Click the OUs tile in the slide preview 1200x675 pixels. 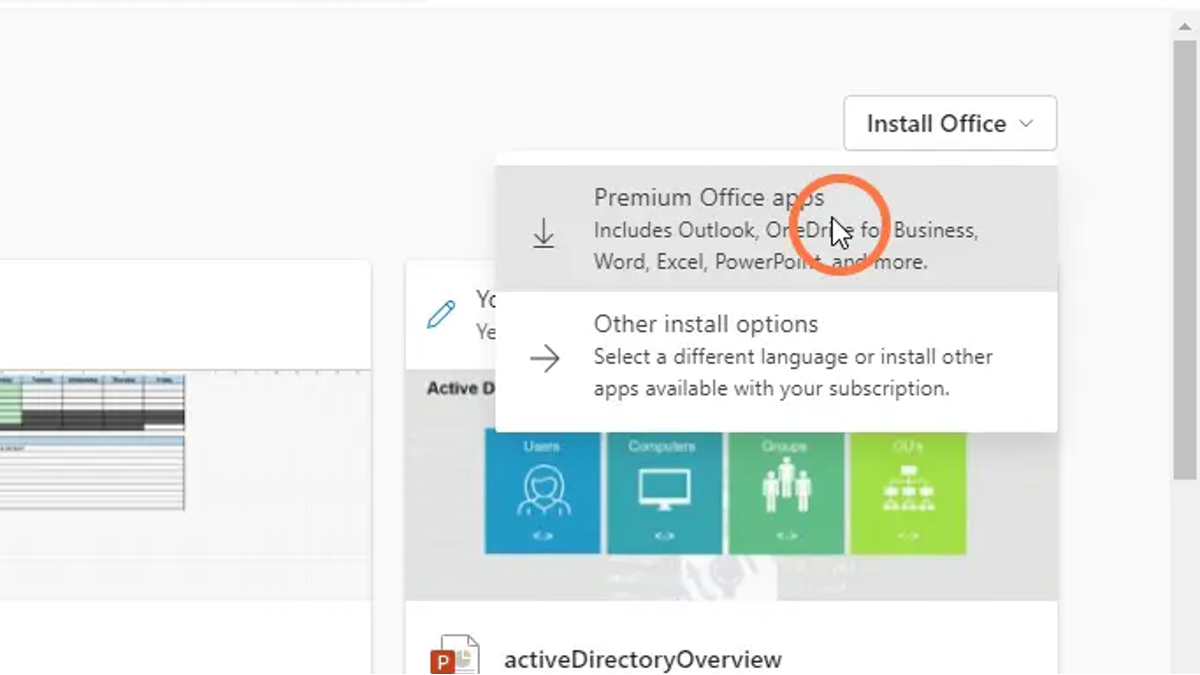pos(908,492)
